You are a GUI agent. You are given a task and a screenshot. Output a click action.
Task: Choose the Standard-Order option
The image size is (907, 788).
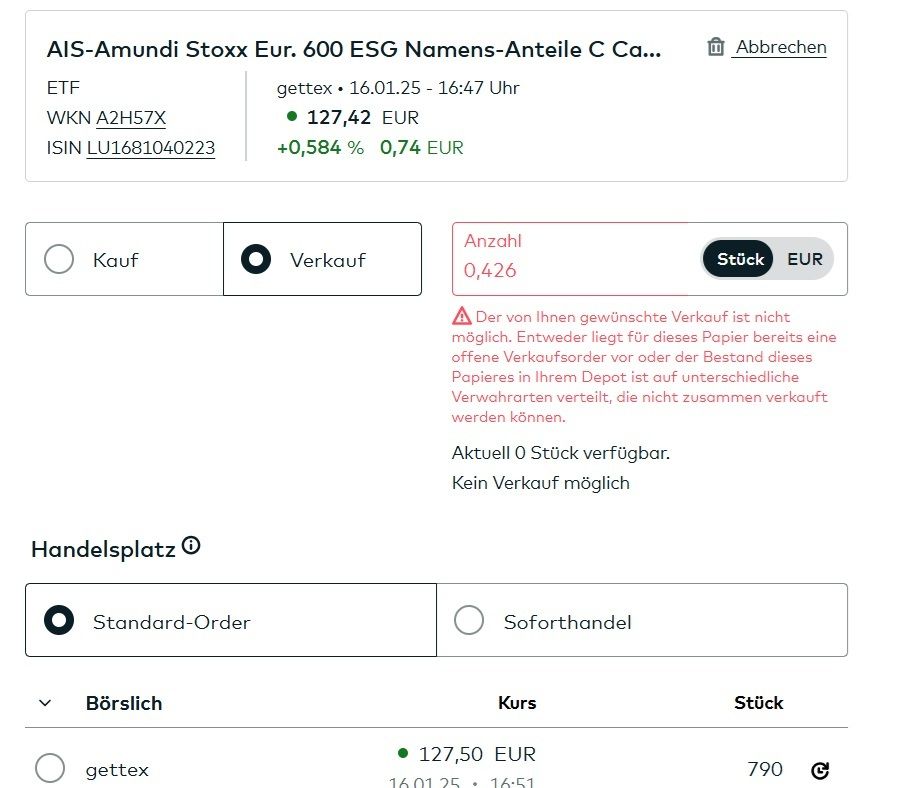click(60, 621)
